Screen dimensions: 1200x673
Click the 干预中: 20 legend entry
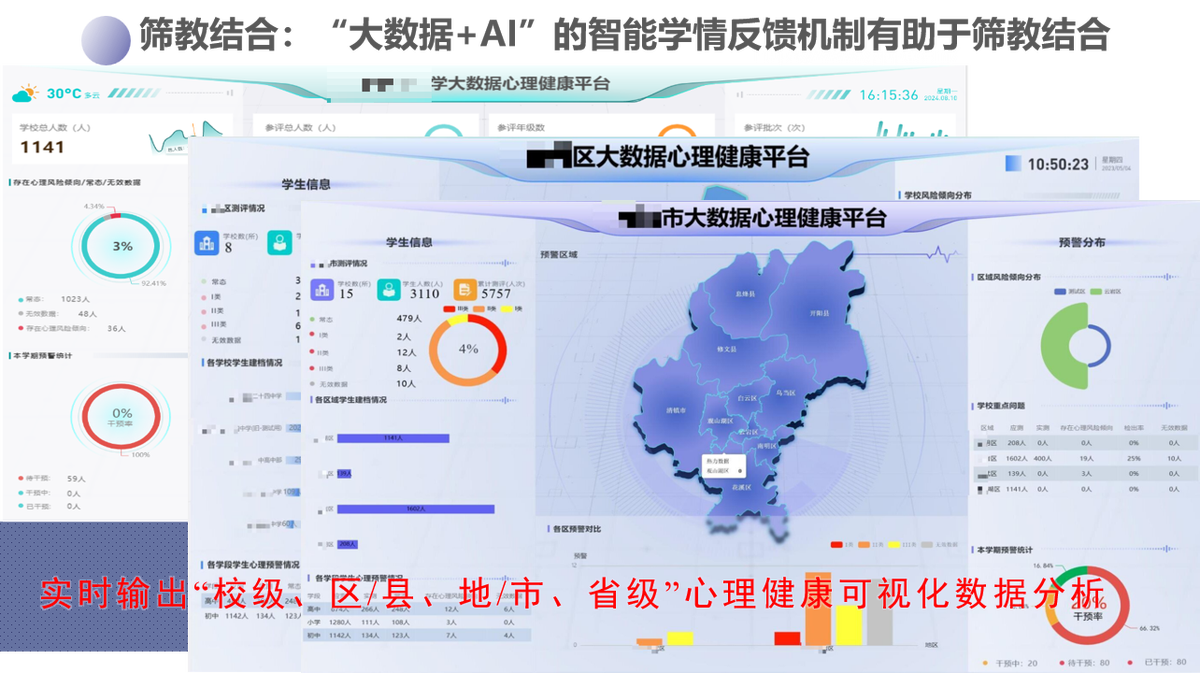click(x=1011, y=662)
